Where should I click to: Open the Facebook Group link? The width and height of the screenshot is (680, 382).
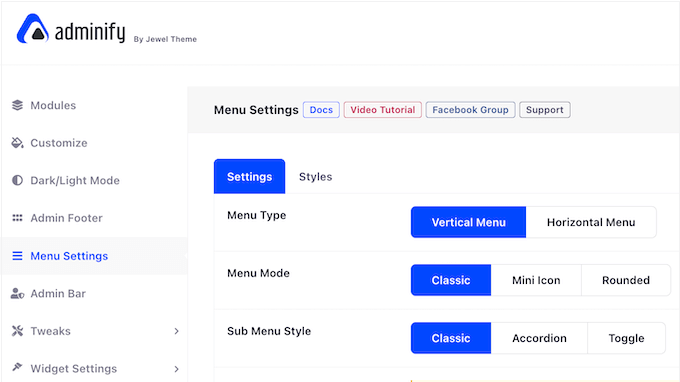pyautogui.click(x=470, y=110)
